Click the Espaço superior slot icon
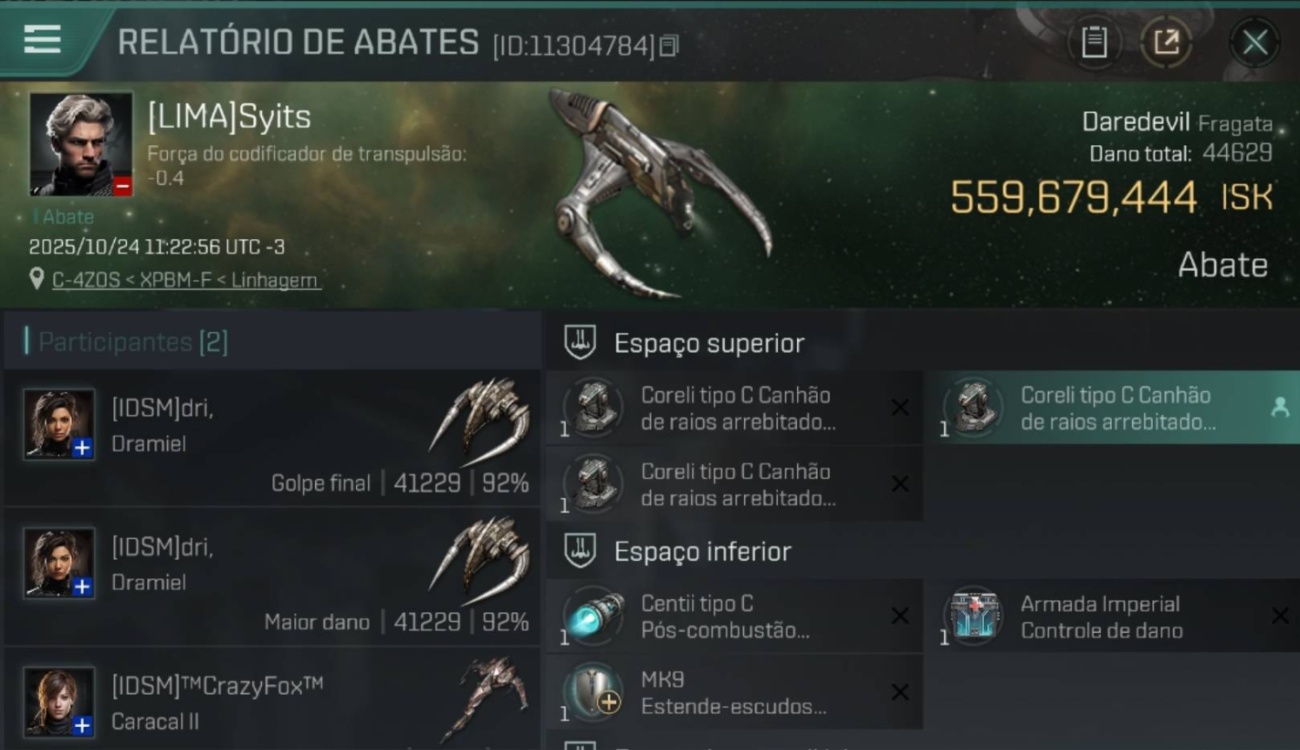The width and height of the screenshot is (1300, 750). point(580,343)
